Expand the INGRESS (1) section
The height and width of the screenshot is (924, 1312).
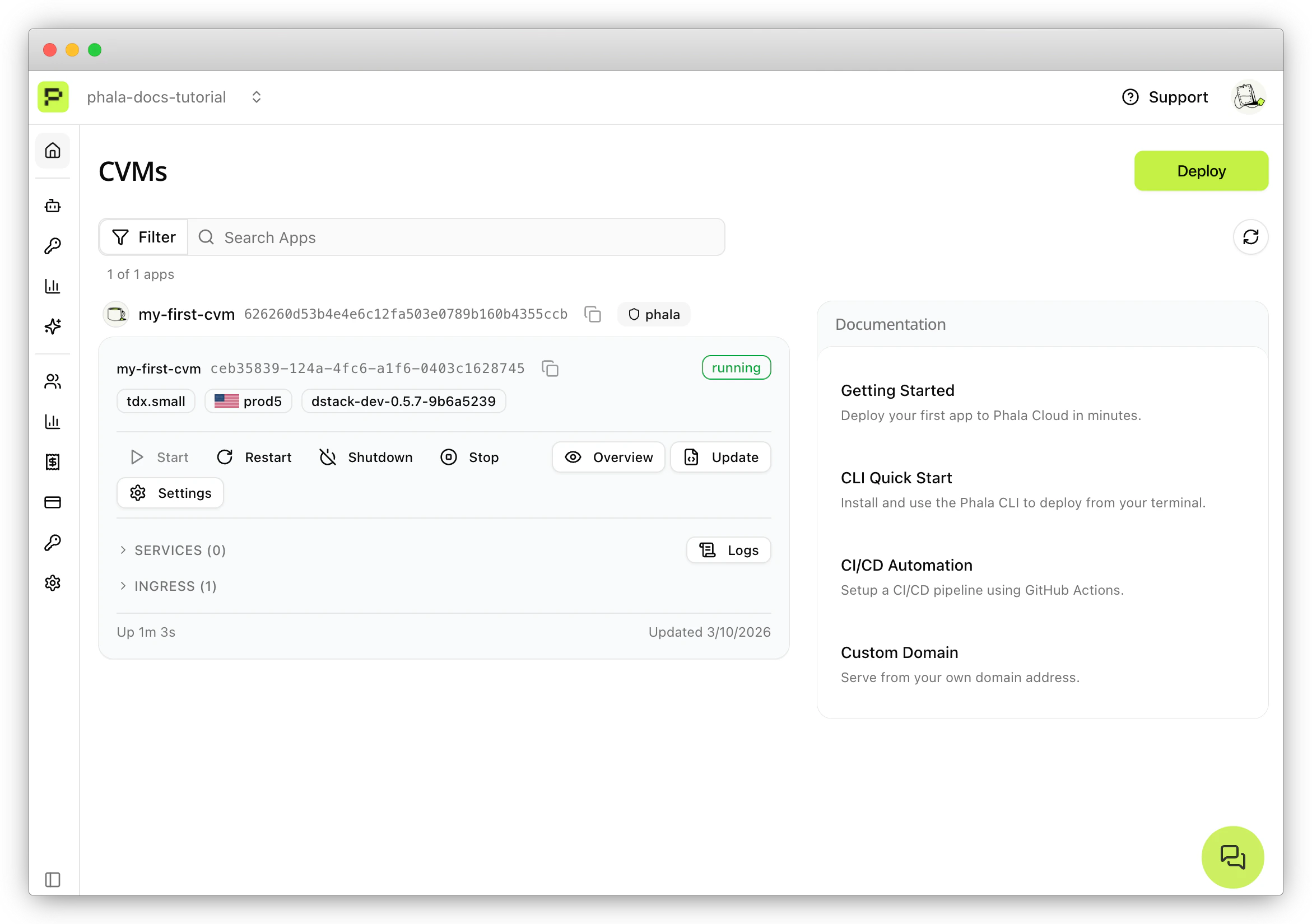168,586
